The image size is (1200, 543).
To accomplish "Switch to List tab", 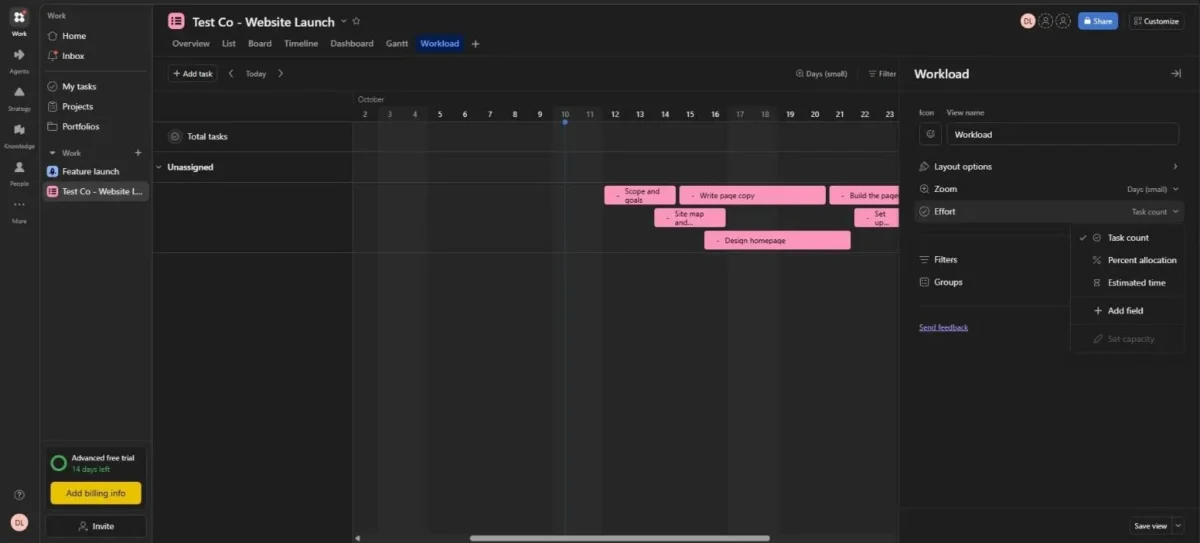I will [x=229, y=44].
